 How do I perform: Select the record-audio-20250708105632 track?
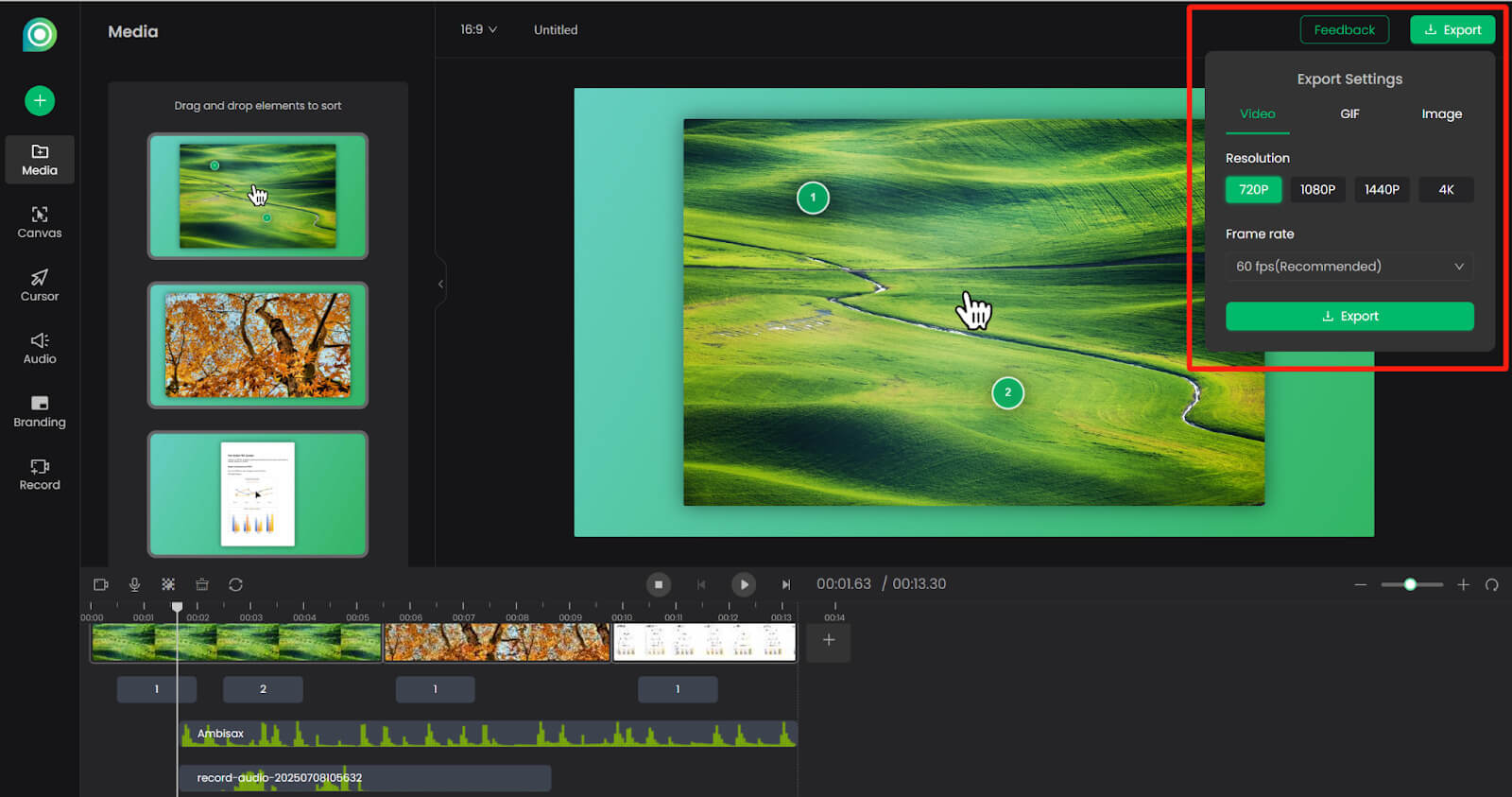pos(365,778)
